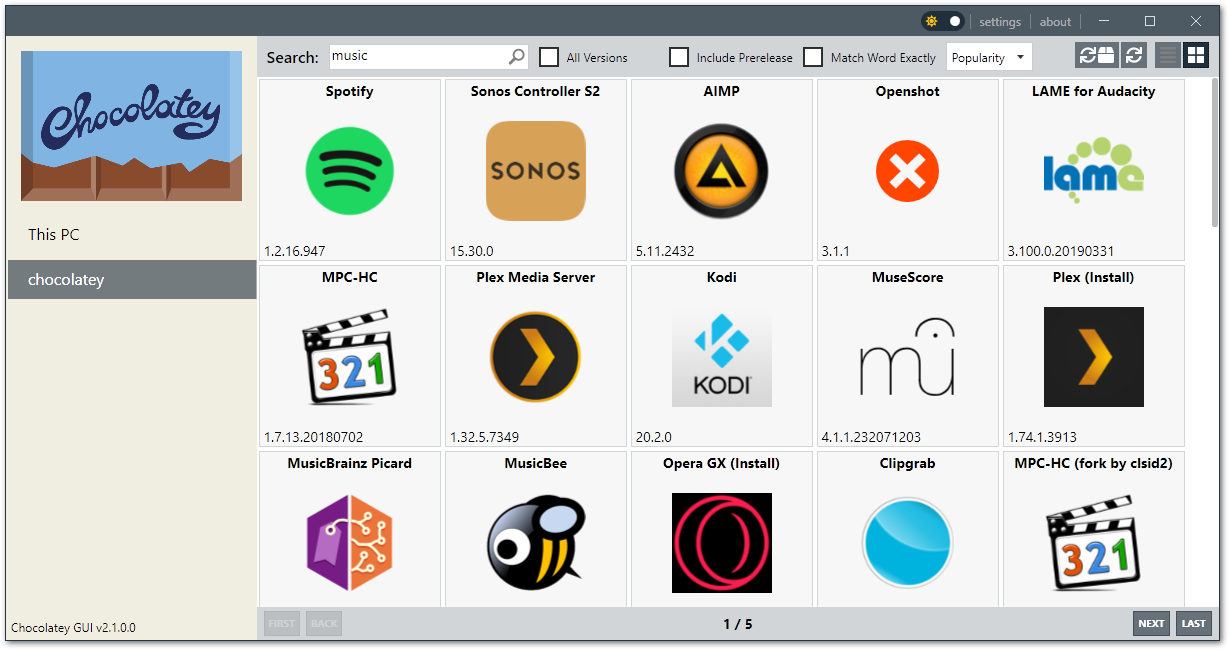Open the Opera GX (Install) icon

[x=722, y=543]
